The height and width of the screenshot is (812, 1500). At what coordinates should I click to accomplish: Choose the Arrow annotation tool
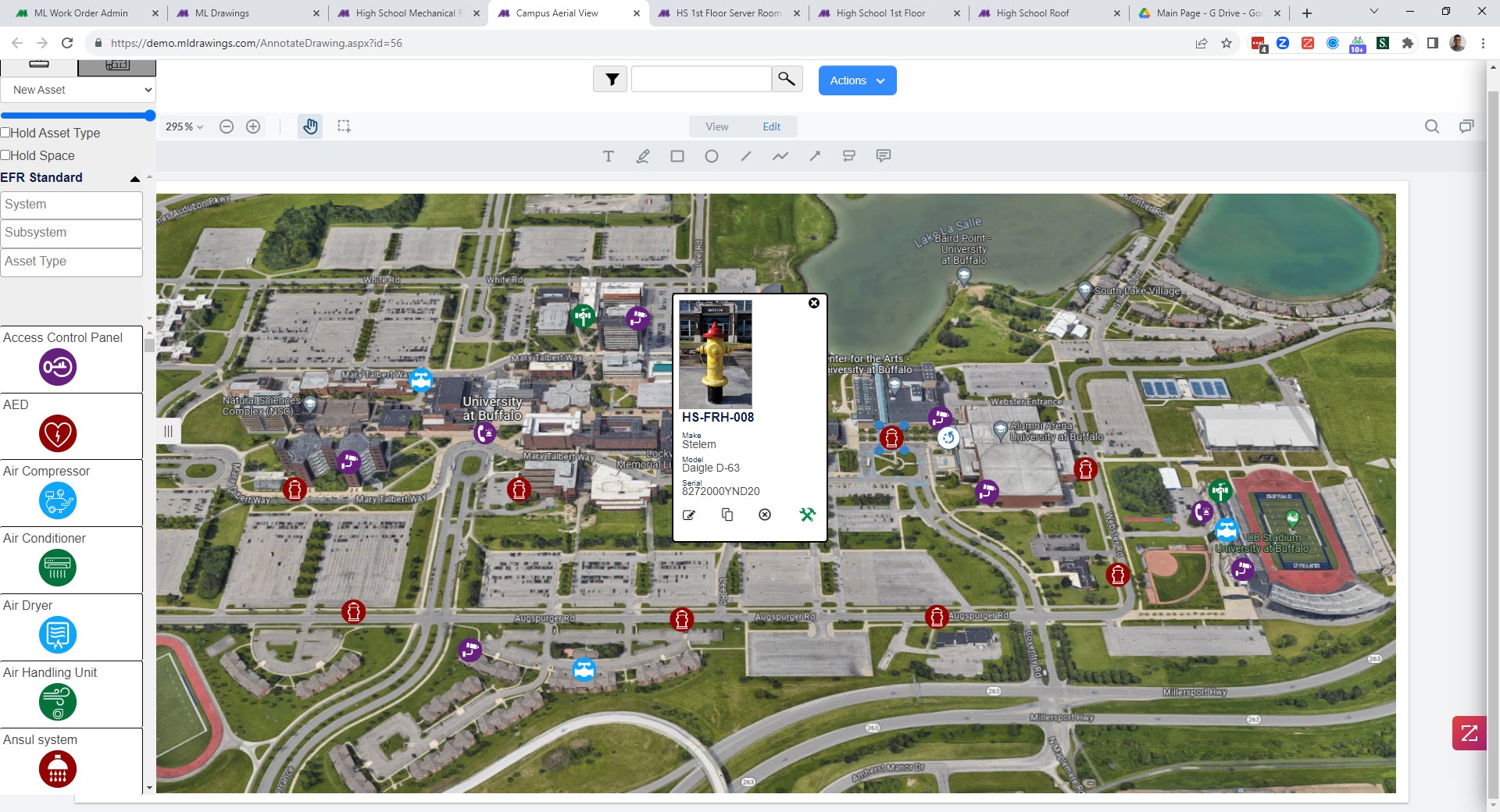pos(815,156)
